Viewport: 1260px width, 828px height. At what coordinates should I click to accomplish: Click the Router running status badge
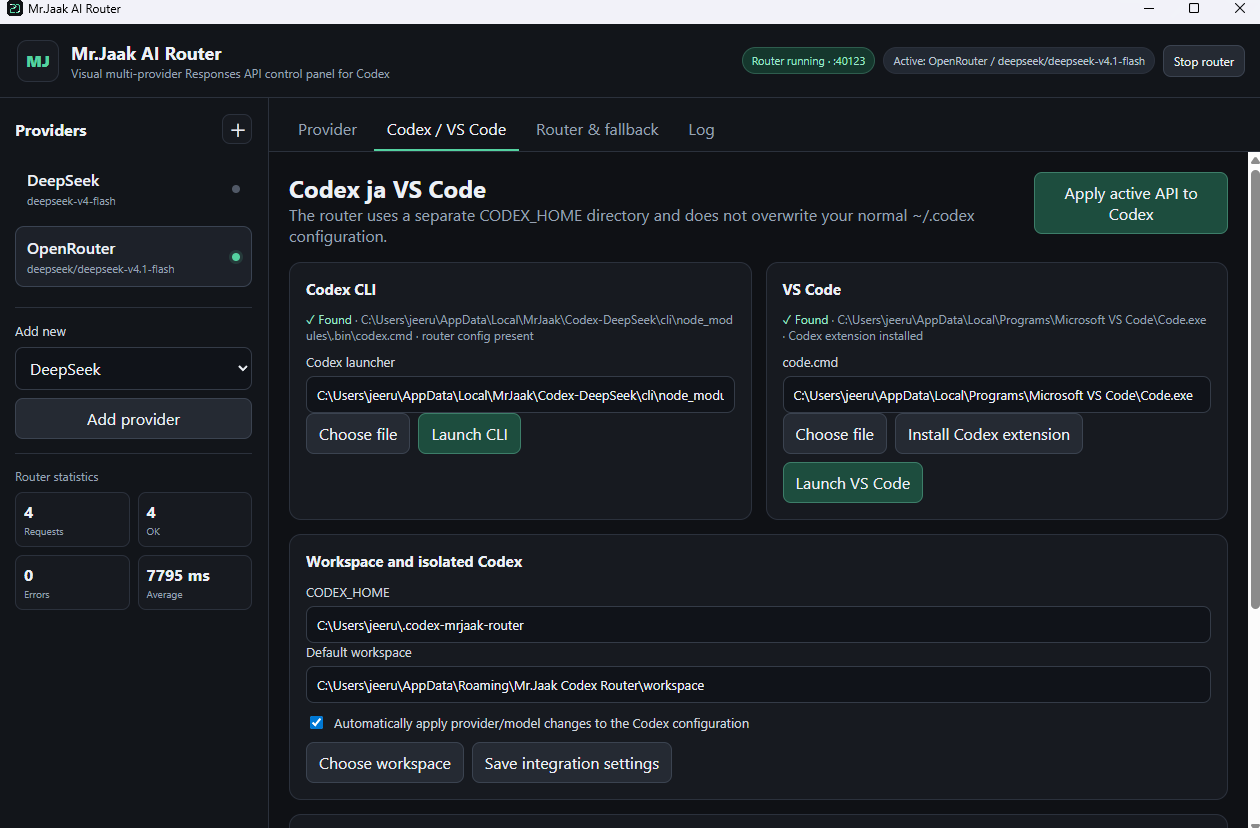pos(808,61)
